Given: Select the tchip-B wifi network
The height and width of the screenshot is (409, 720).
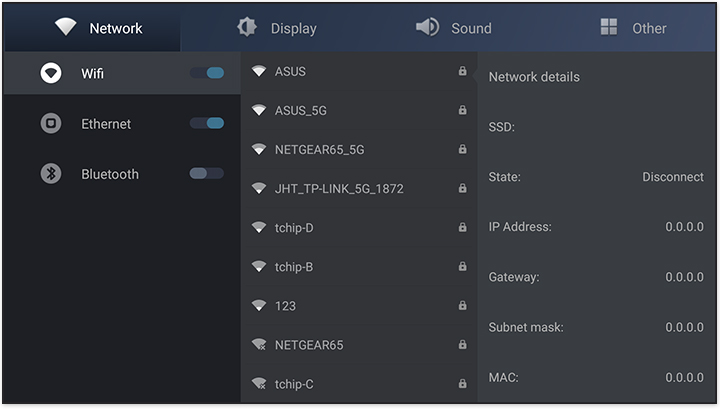Looking at the screenshot, I should pos(294,267).
